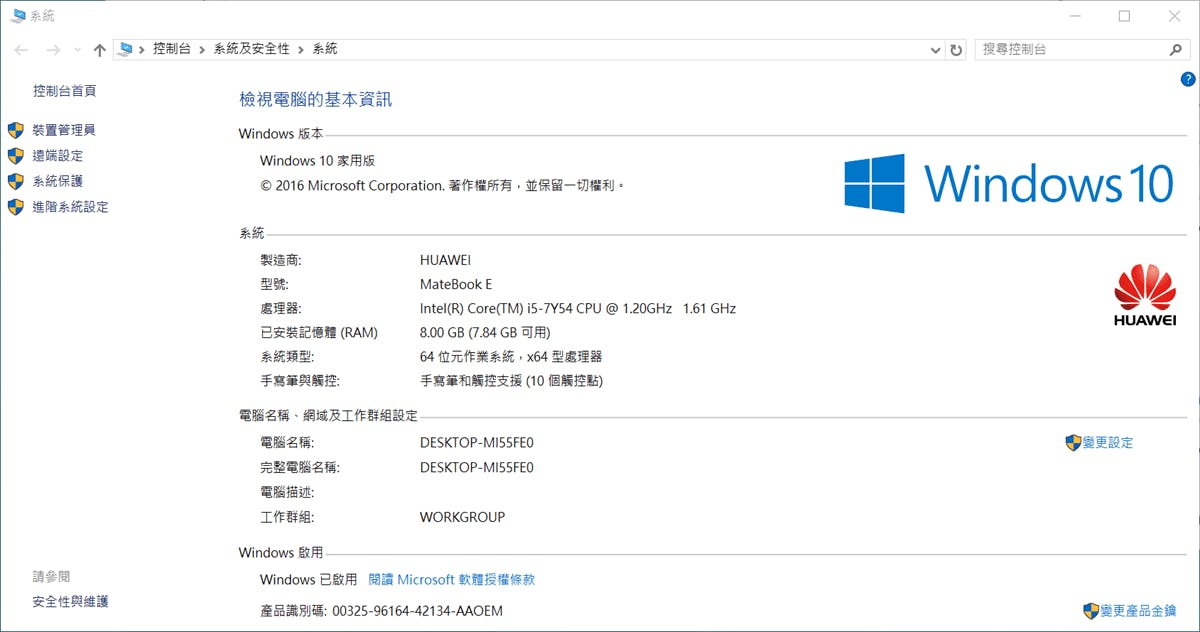
Task: Click the shield icon next to 變更設定
Action: 1073,442
